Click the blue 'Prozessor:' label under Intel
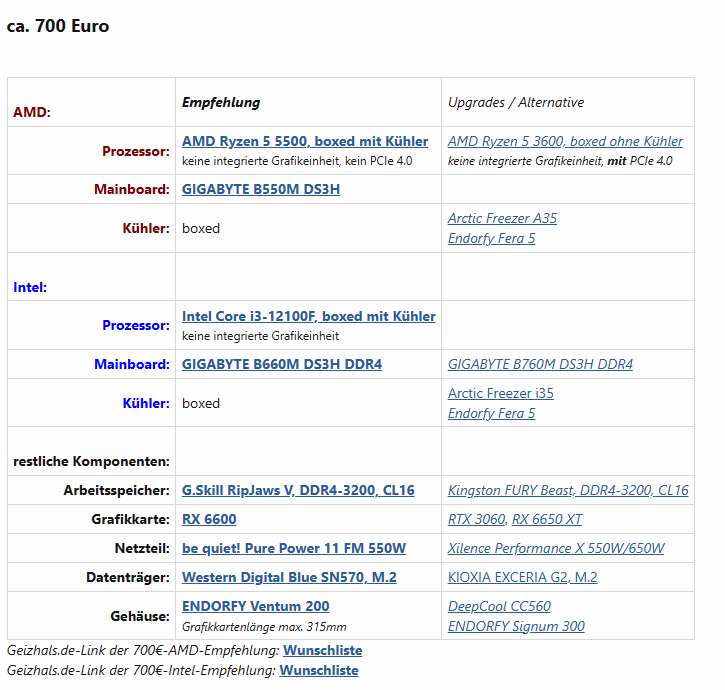The width and height of the screenshot is (725, 690). coord(136,326)
